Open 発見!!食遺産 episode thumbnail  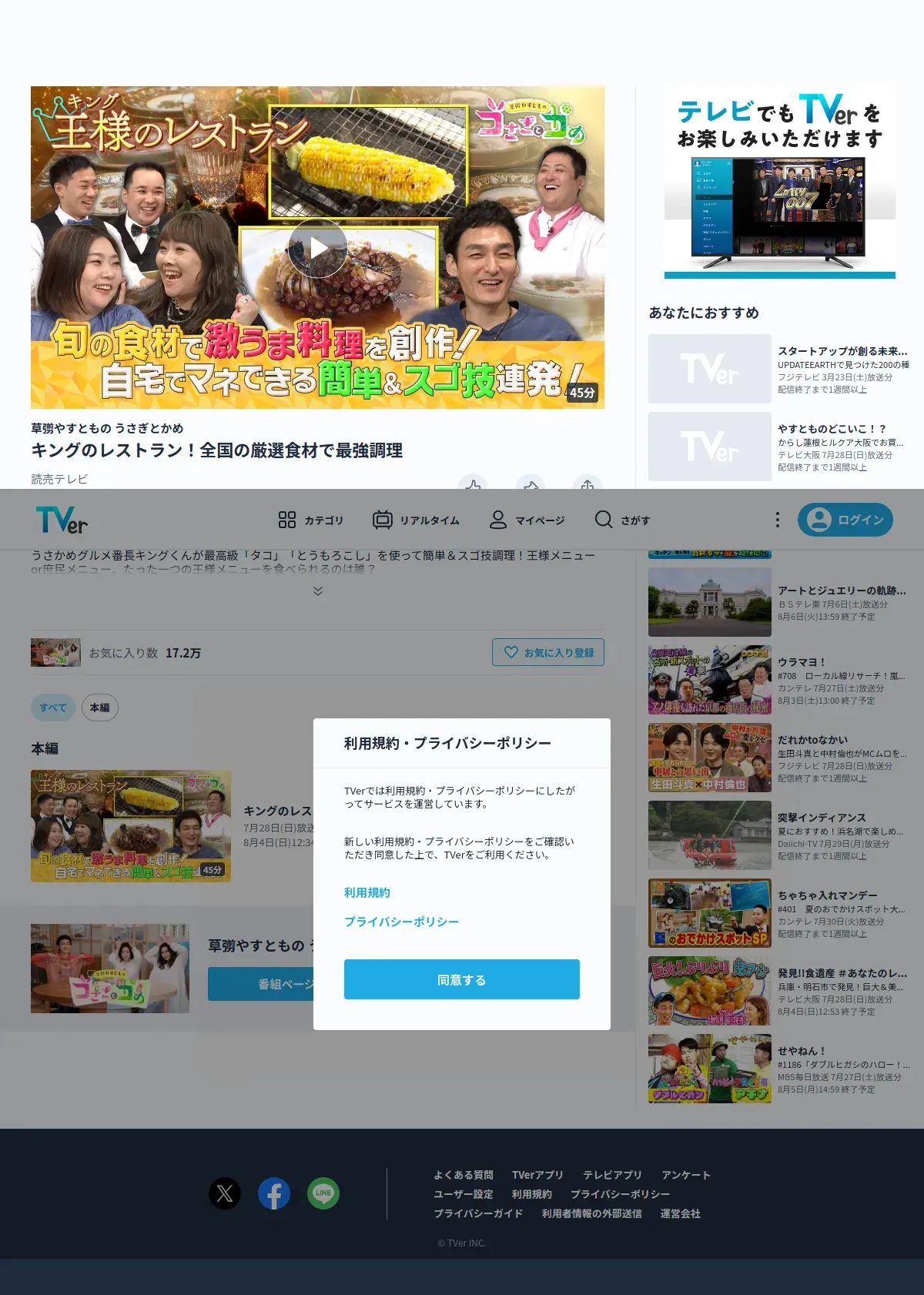(x=710, y=991)
